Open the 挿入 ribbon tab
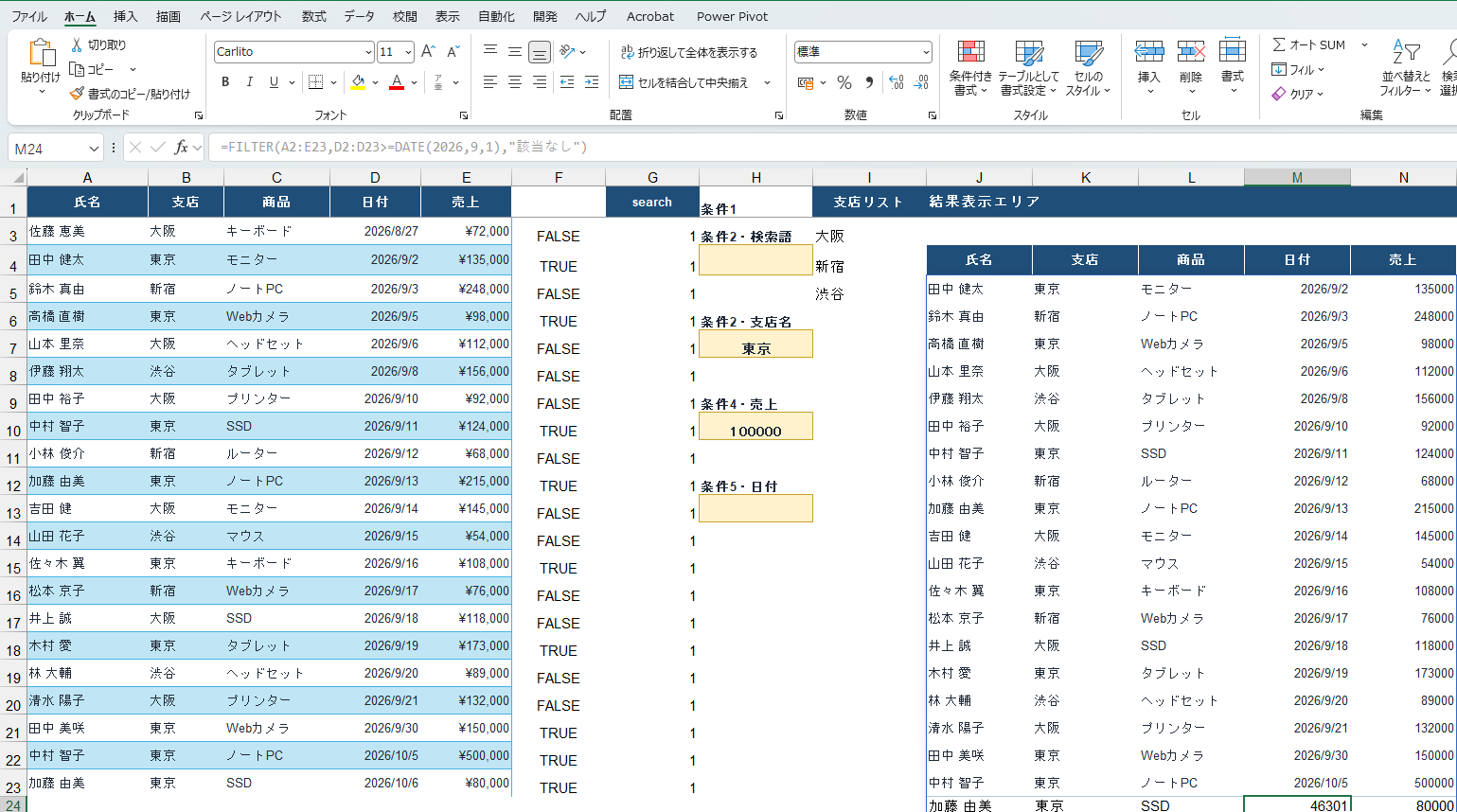This screenshot has width=1457, height=812. pos(125,16)
